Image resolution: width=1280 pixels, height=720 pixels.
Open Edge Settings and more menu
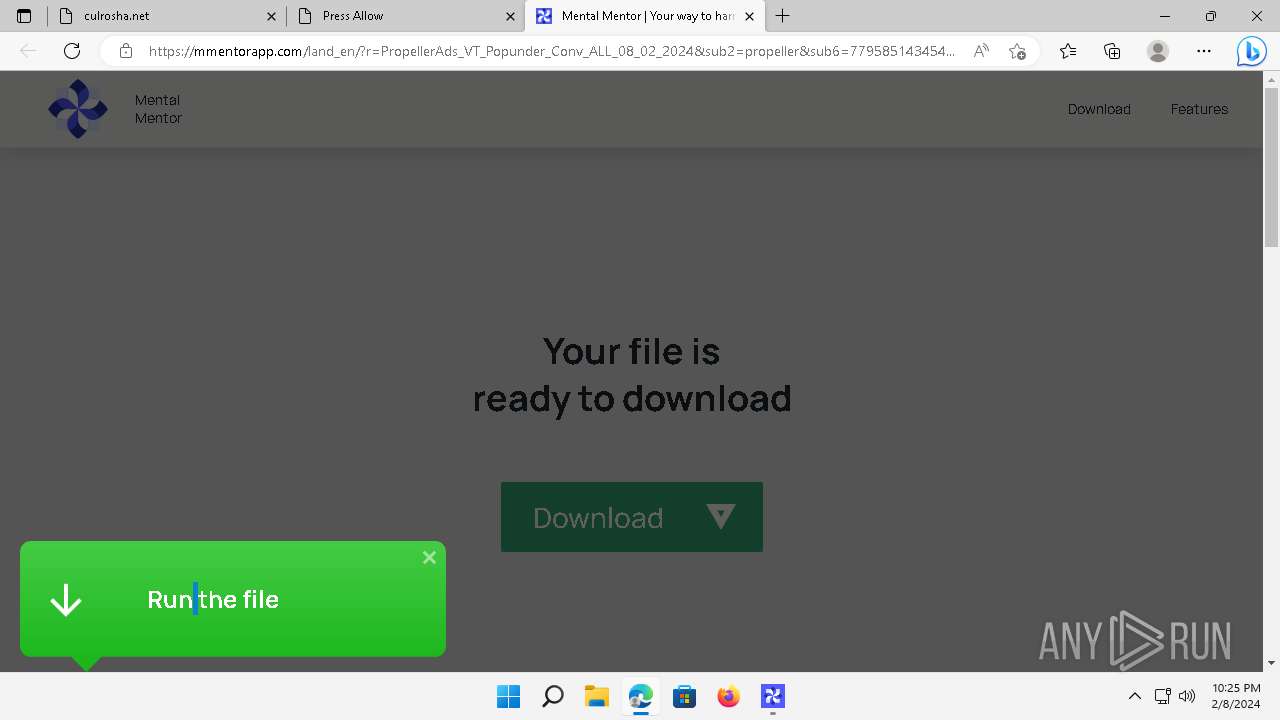tap(1204, 51)
